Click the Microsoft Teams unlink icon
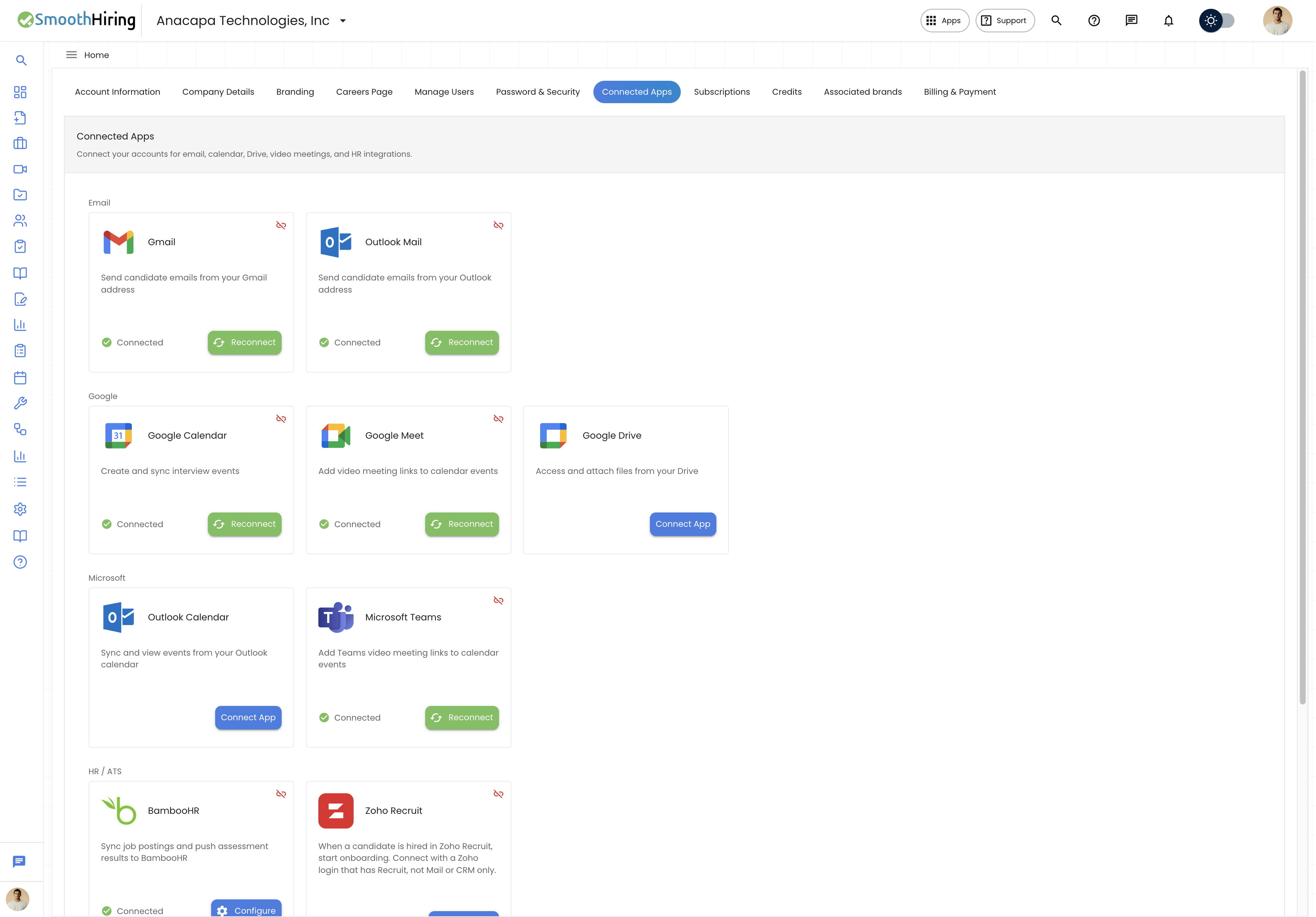Image resolution: width=1316 pixels, height=917 pixels. [498, 601]
